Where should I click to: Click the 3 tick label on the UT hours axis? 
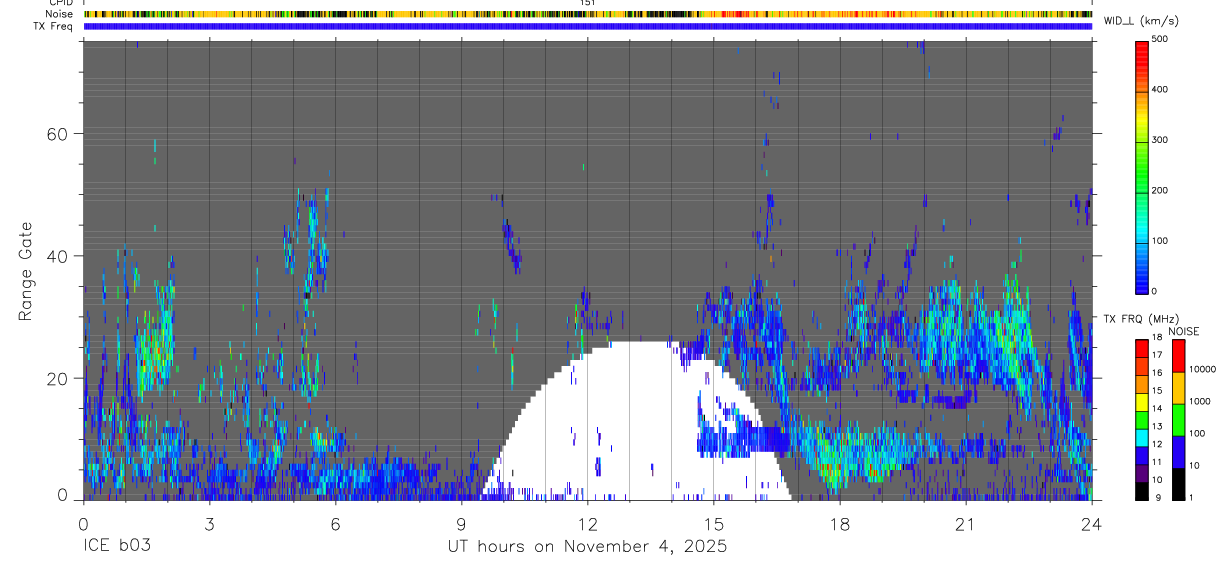pos(209,524)
